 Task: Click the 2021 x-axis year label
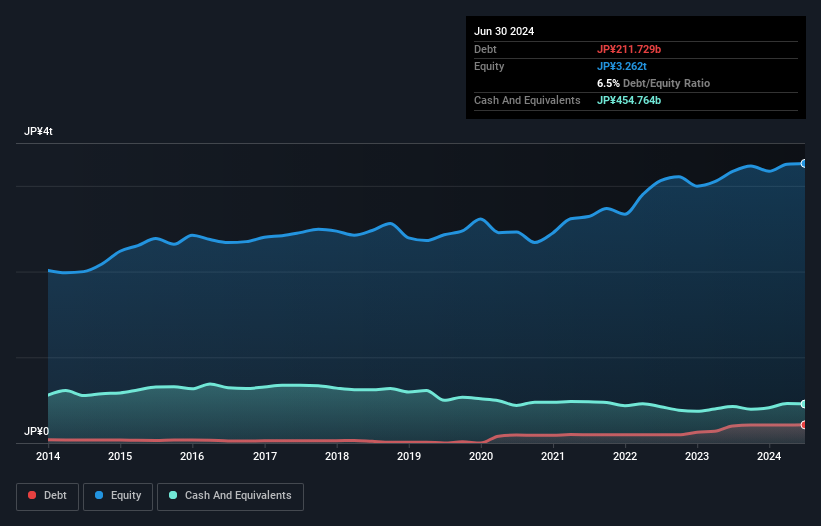[553, 457]
